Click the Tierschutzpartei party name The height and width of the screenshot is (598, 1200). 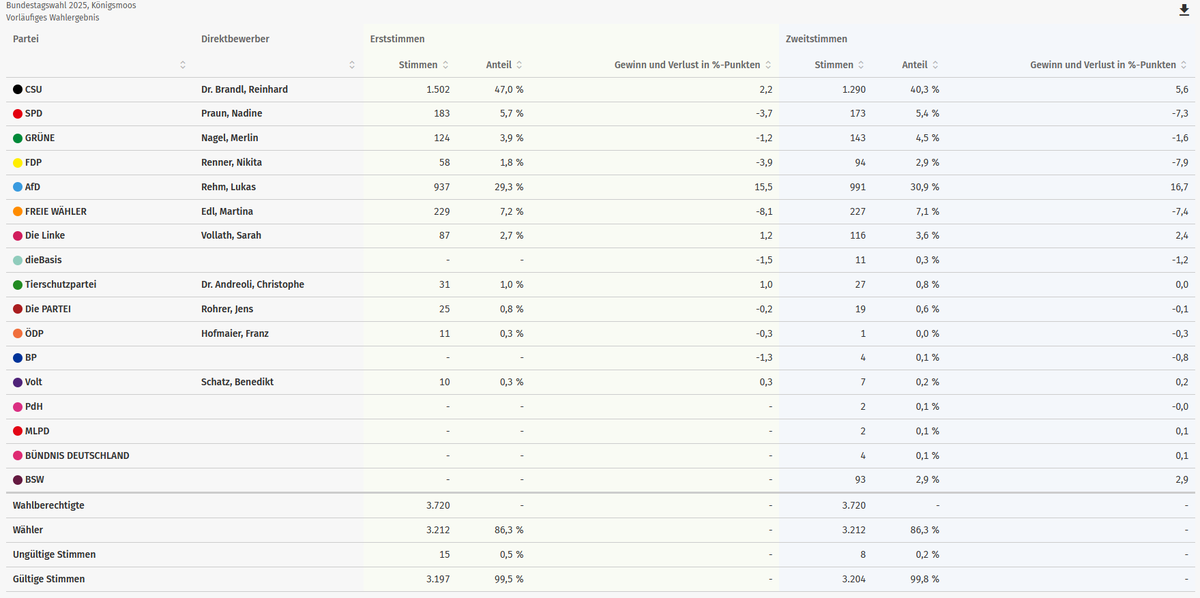pyautogui.click(x=60, y=285)
